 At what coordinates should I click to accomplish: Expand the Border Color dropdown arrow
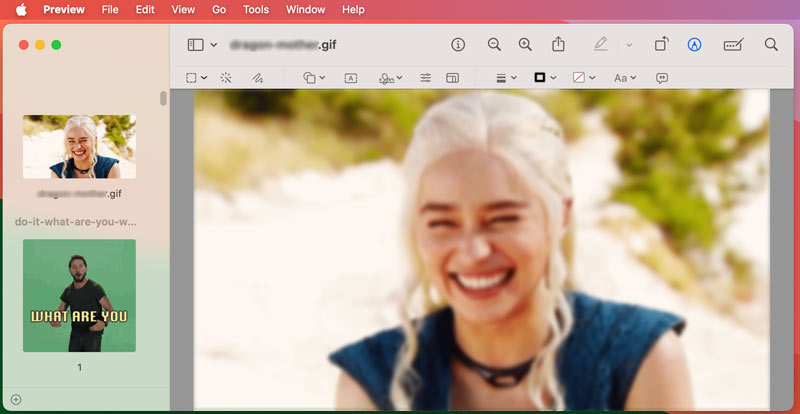[x=554, y=78]
